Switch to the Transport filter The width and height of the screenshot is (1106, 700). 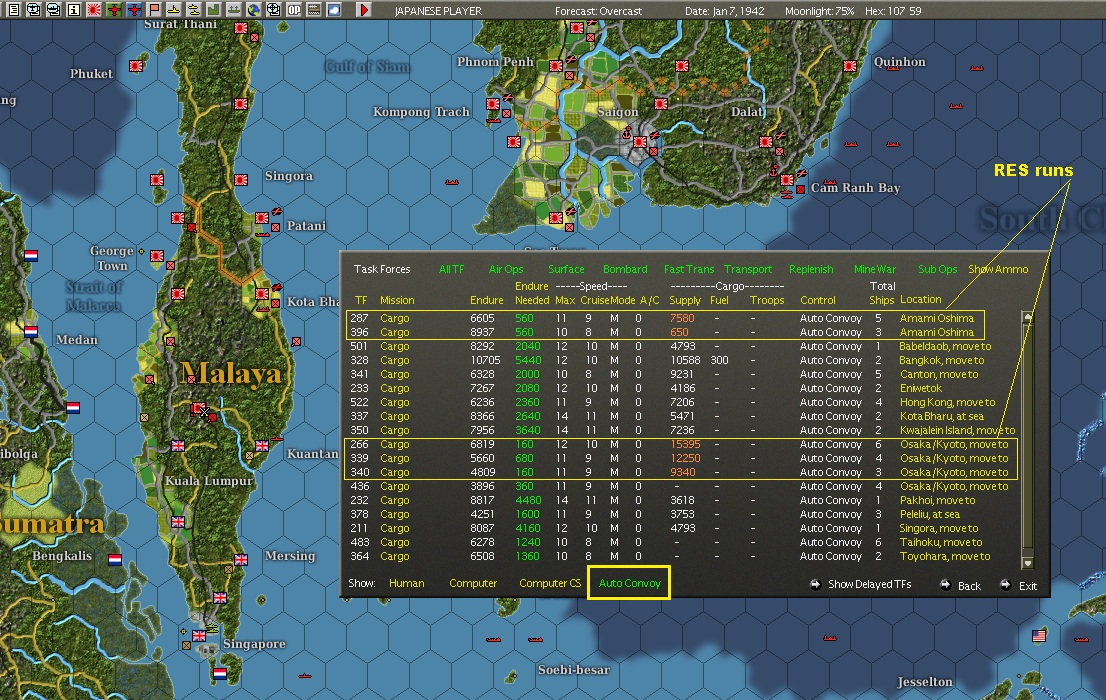[748, 269]
